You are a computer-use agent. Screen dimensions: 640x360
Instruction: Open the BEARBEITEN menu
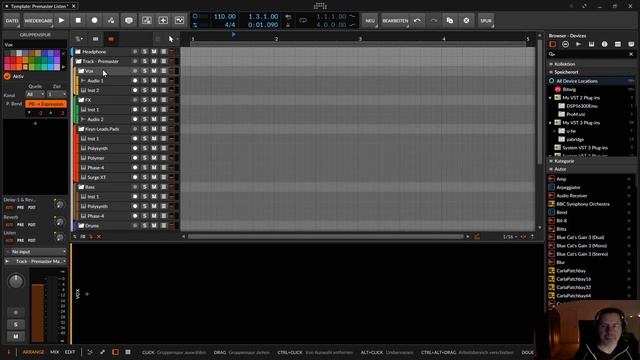(x=395, y=20)
